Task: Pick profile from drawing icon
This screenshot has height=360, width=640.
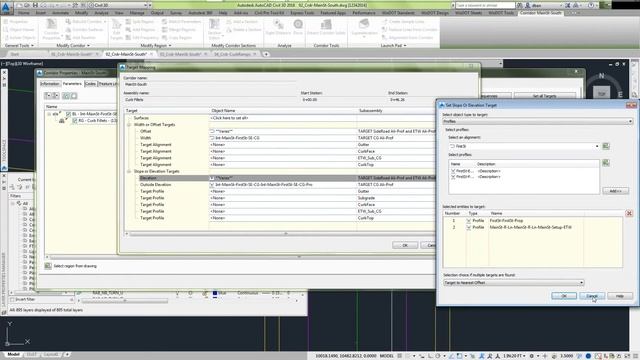Action: (x=606, y=163)
